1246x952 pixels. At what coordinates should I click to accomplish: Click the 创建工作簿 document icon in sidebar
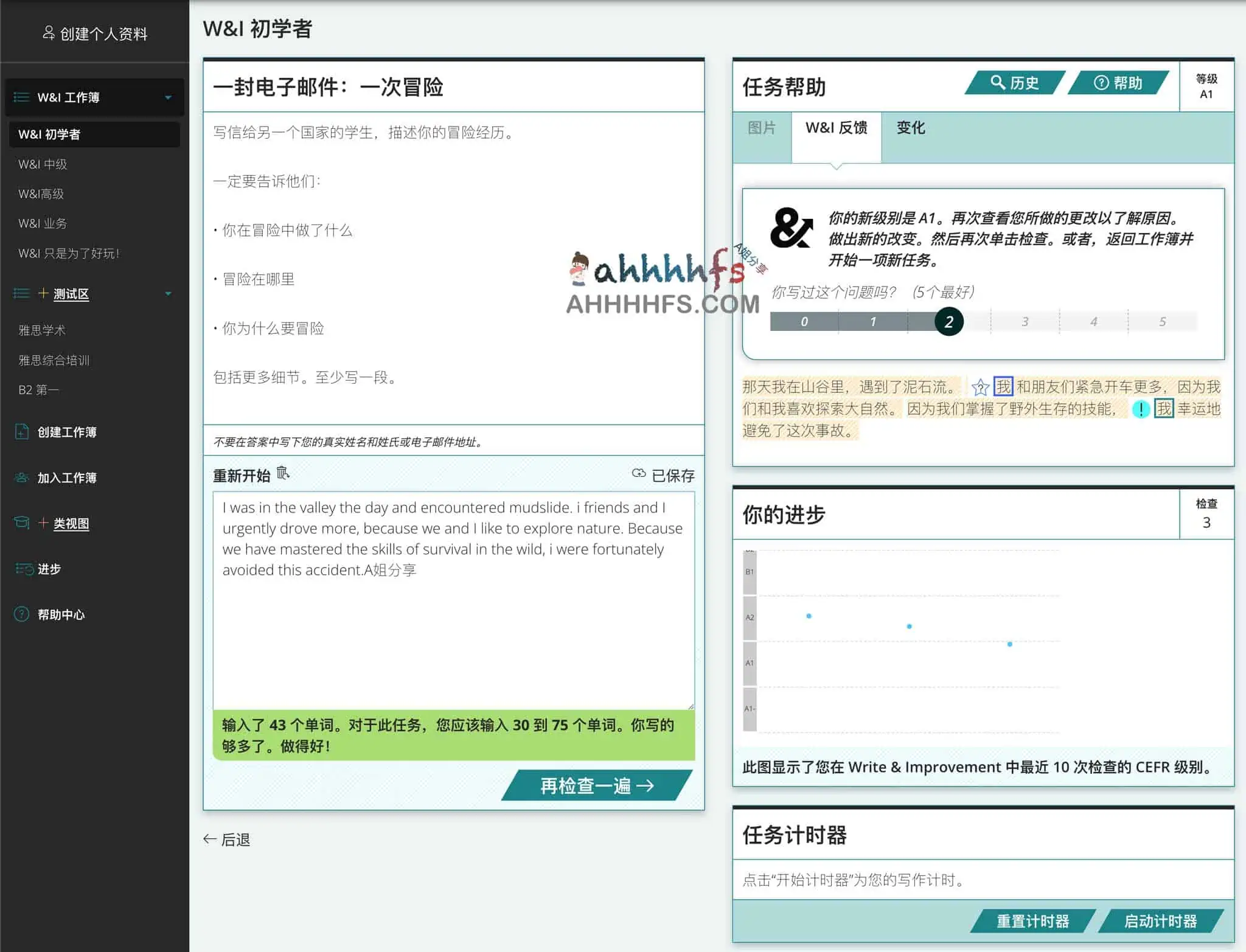[21, 432]
